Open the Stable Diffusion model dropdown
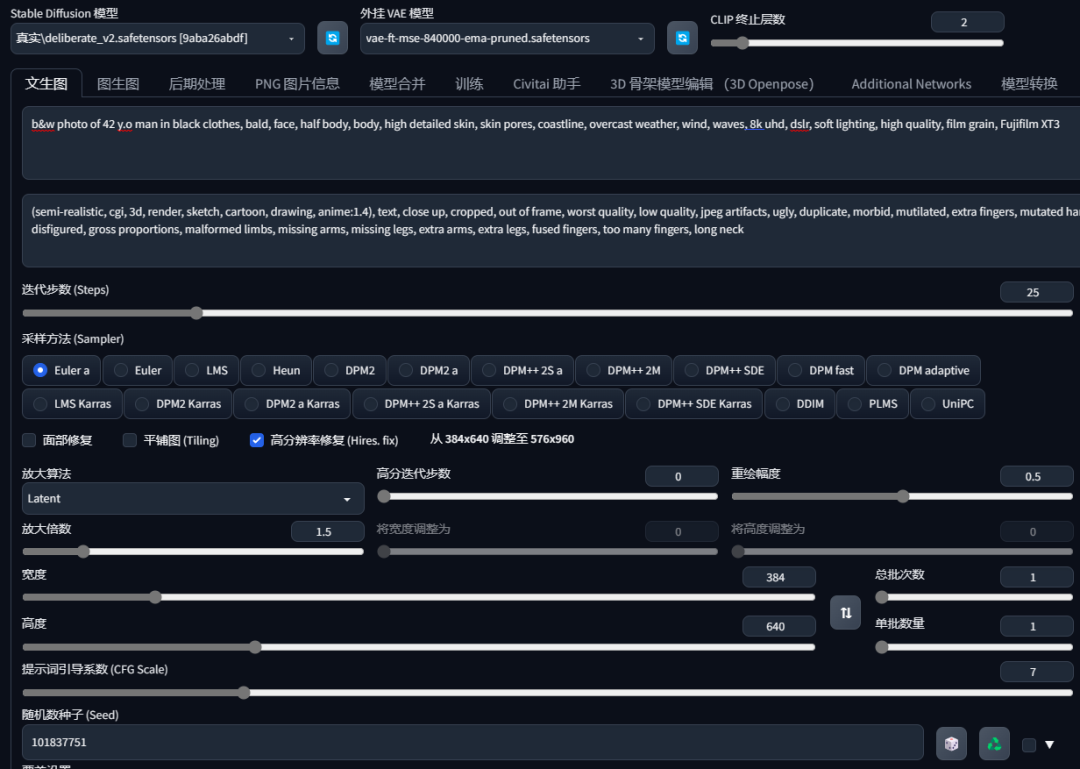The height and width of the screenshot is (769, 1080). [x=157, y=39]
